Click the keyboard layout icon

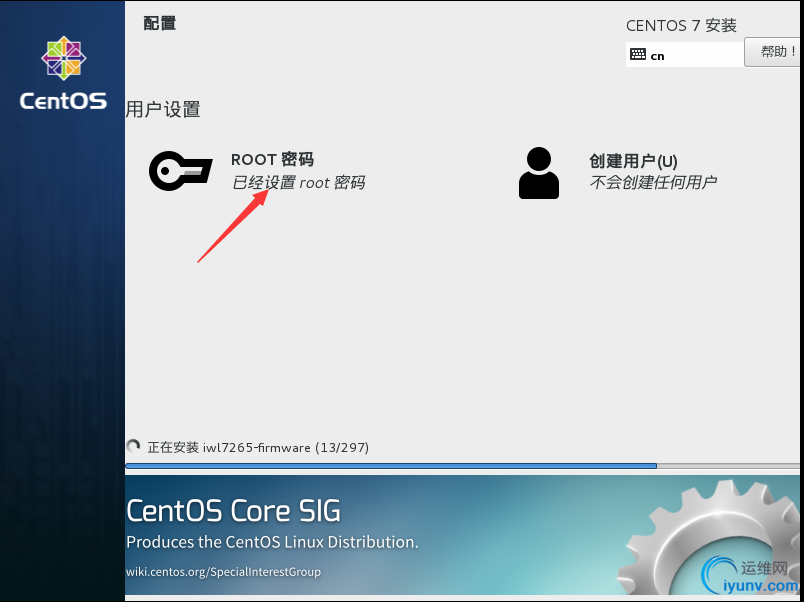coord(638,54)
